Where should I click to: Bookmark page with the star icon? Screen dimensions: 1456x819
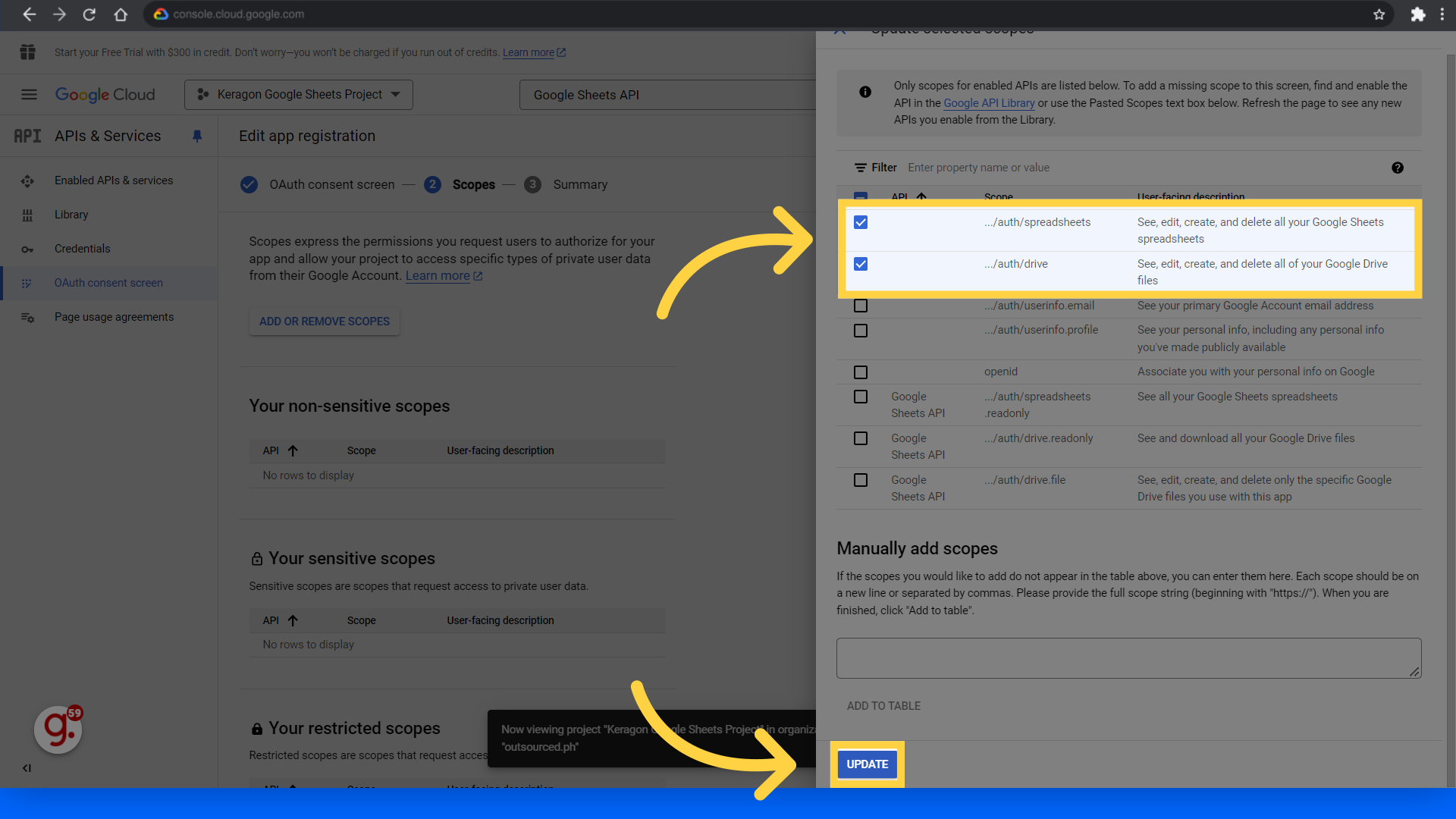(x=1379, y=14)
